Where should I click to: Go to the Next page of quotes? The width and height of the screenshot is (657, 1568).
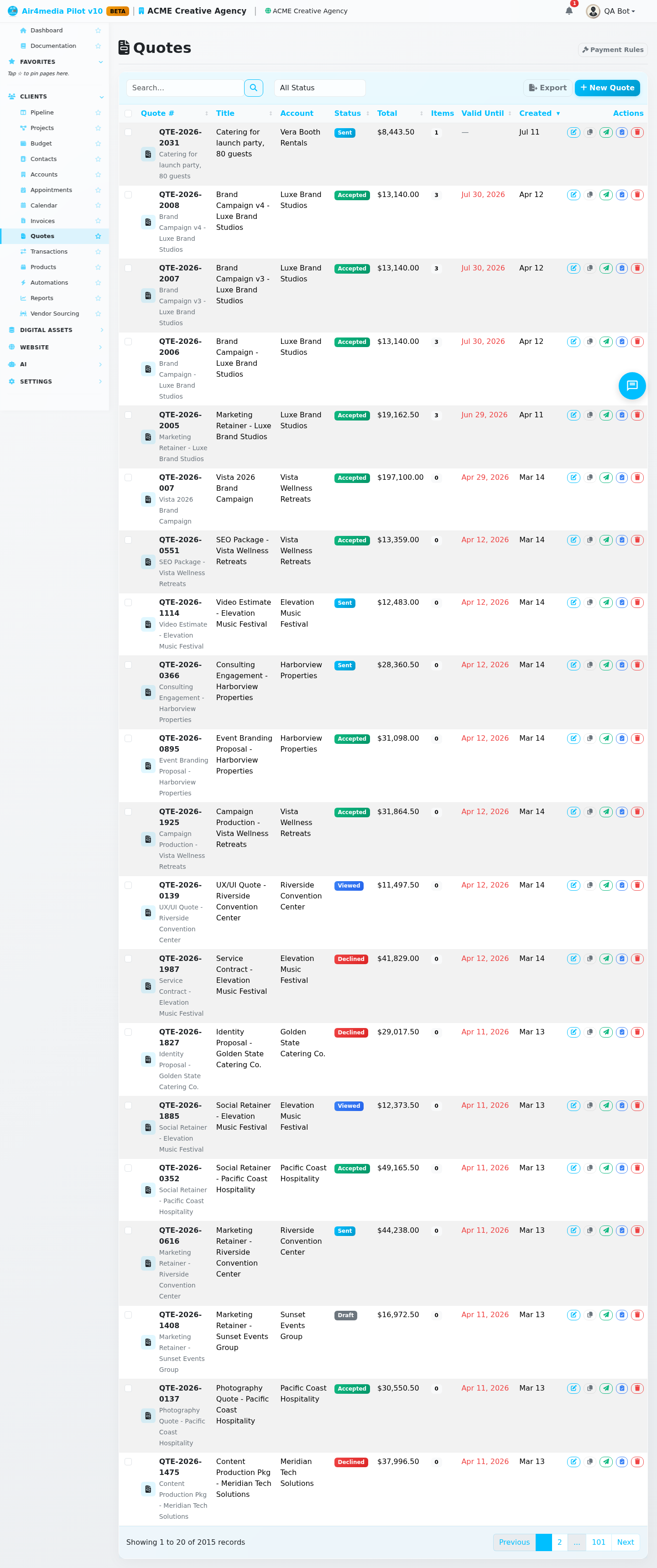(626, 1542)
